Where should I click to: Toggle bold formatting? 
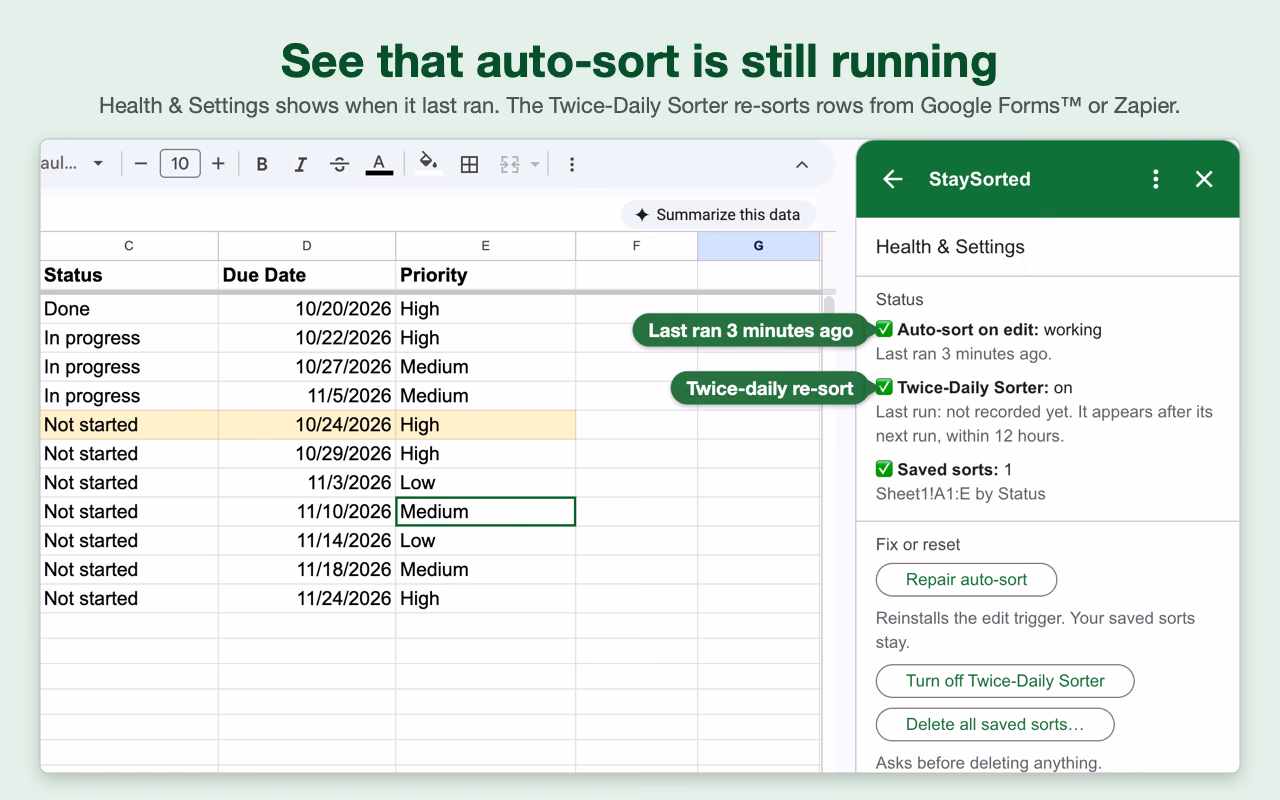click(262, 164)
